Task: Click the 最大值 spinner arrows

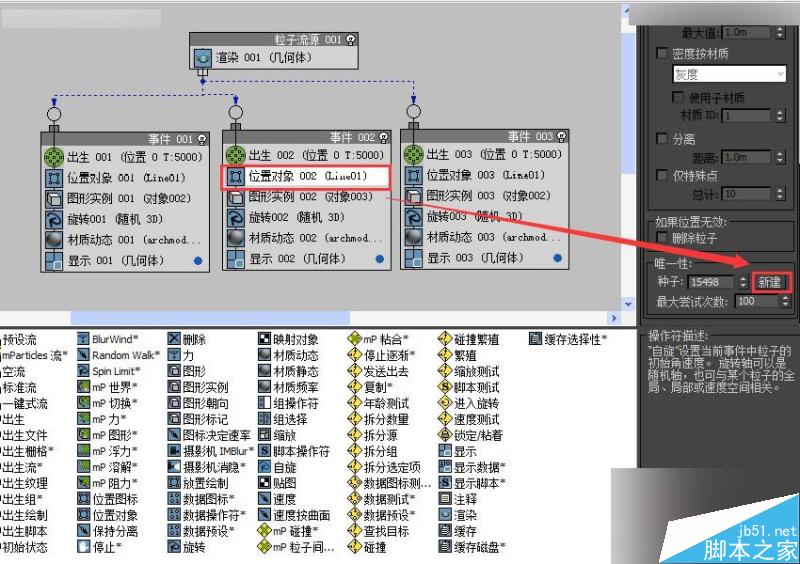Action: pyautogui.click(x=780, y=32)
